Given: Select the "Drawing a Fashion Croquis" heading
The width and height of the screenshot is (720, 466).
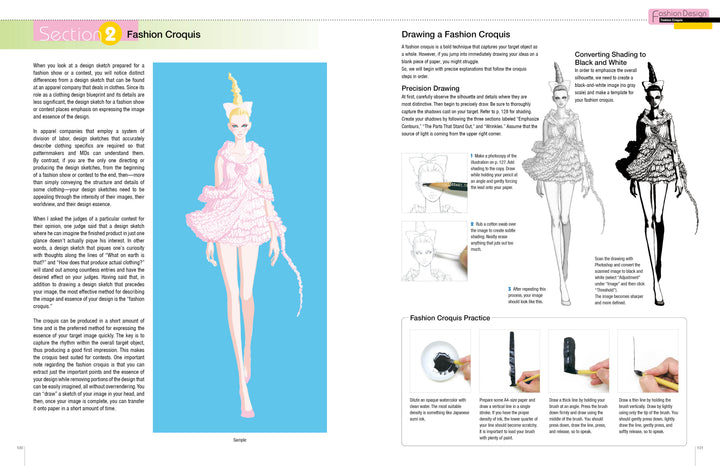Looking at the screenshot, I should pos(456,34).
